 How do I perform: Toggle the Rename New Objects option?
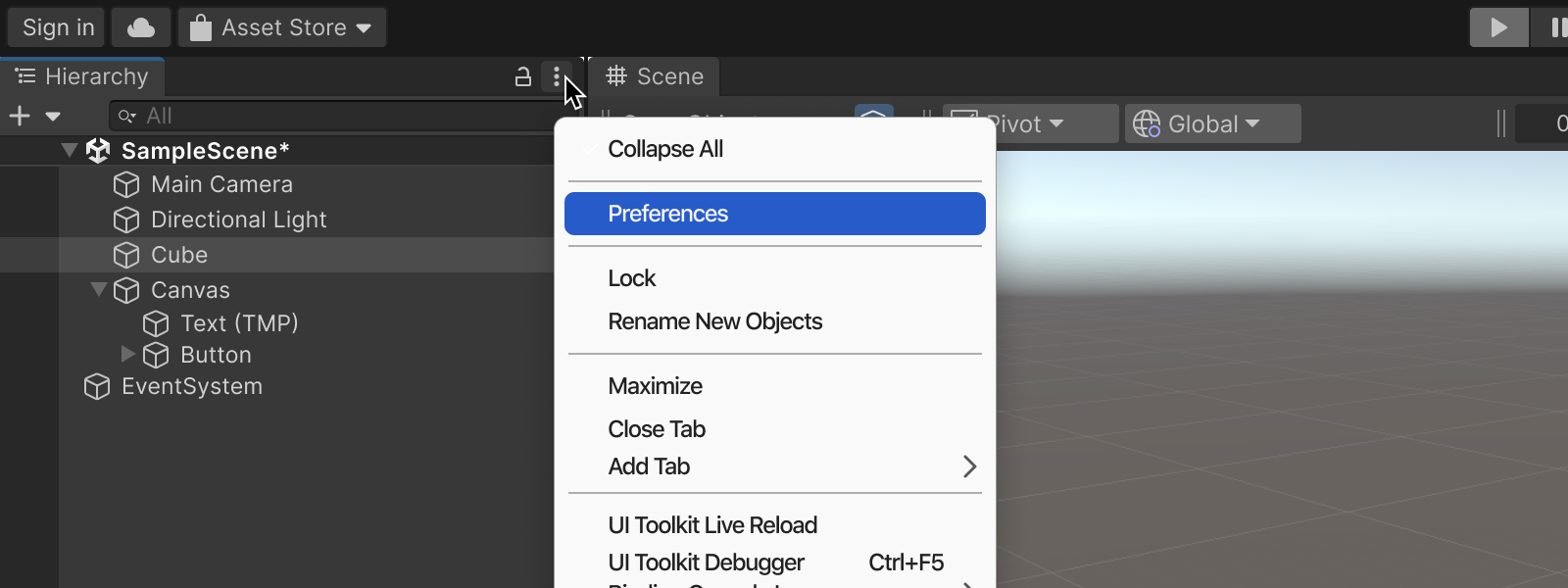(x=714, y=321)
